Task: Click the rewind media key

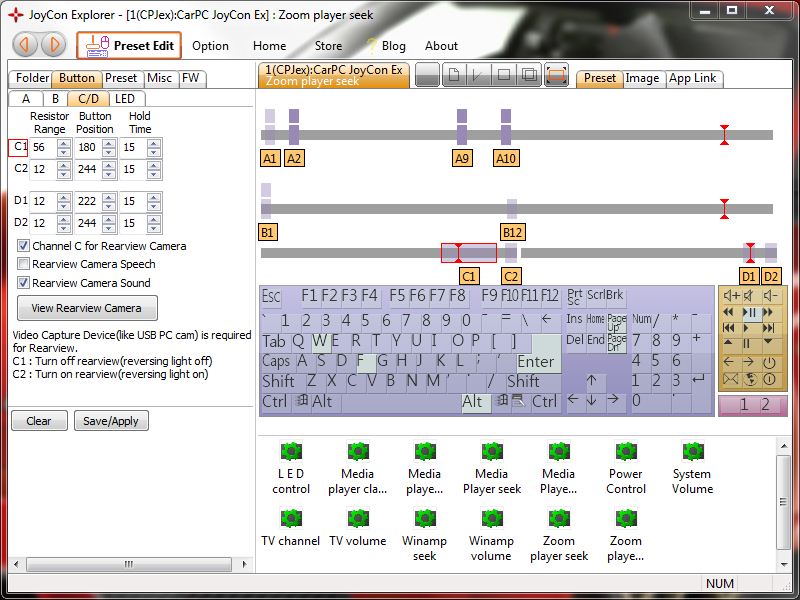Action: (x=729, y=312)
